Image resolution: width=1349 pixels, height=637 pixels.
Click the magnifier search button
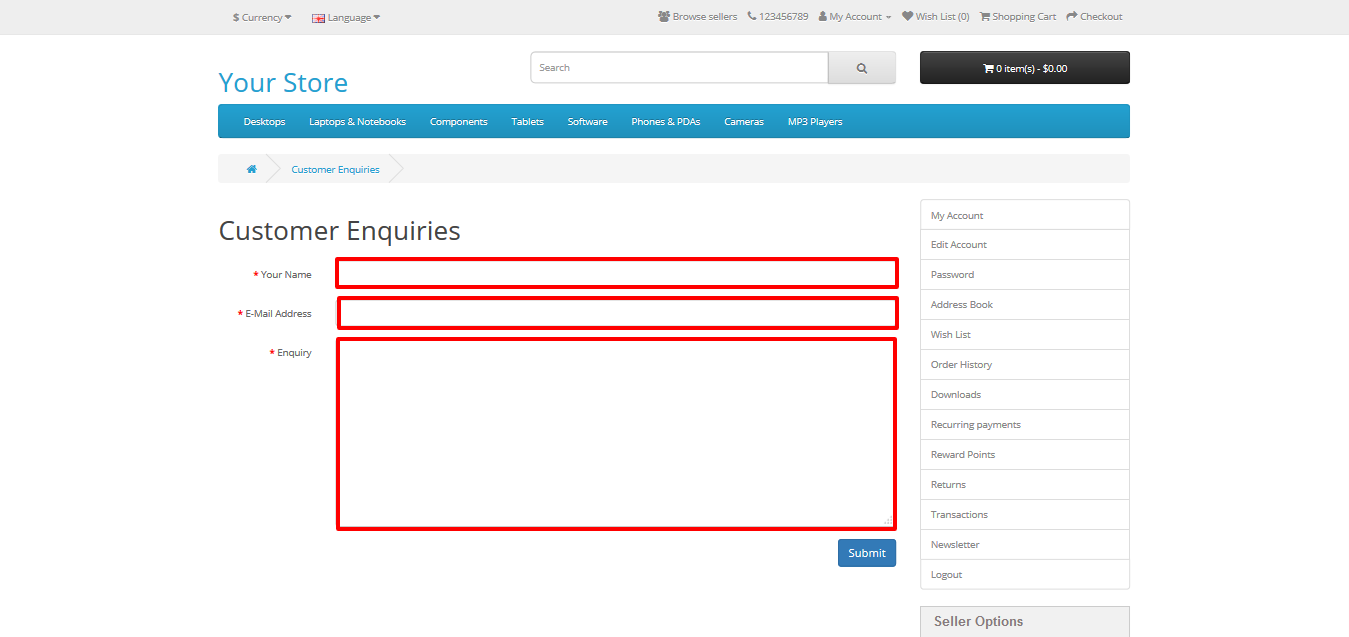(x=862, y=68)
